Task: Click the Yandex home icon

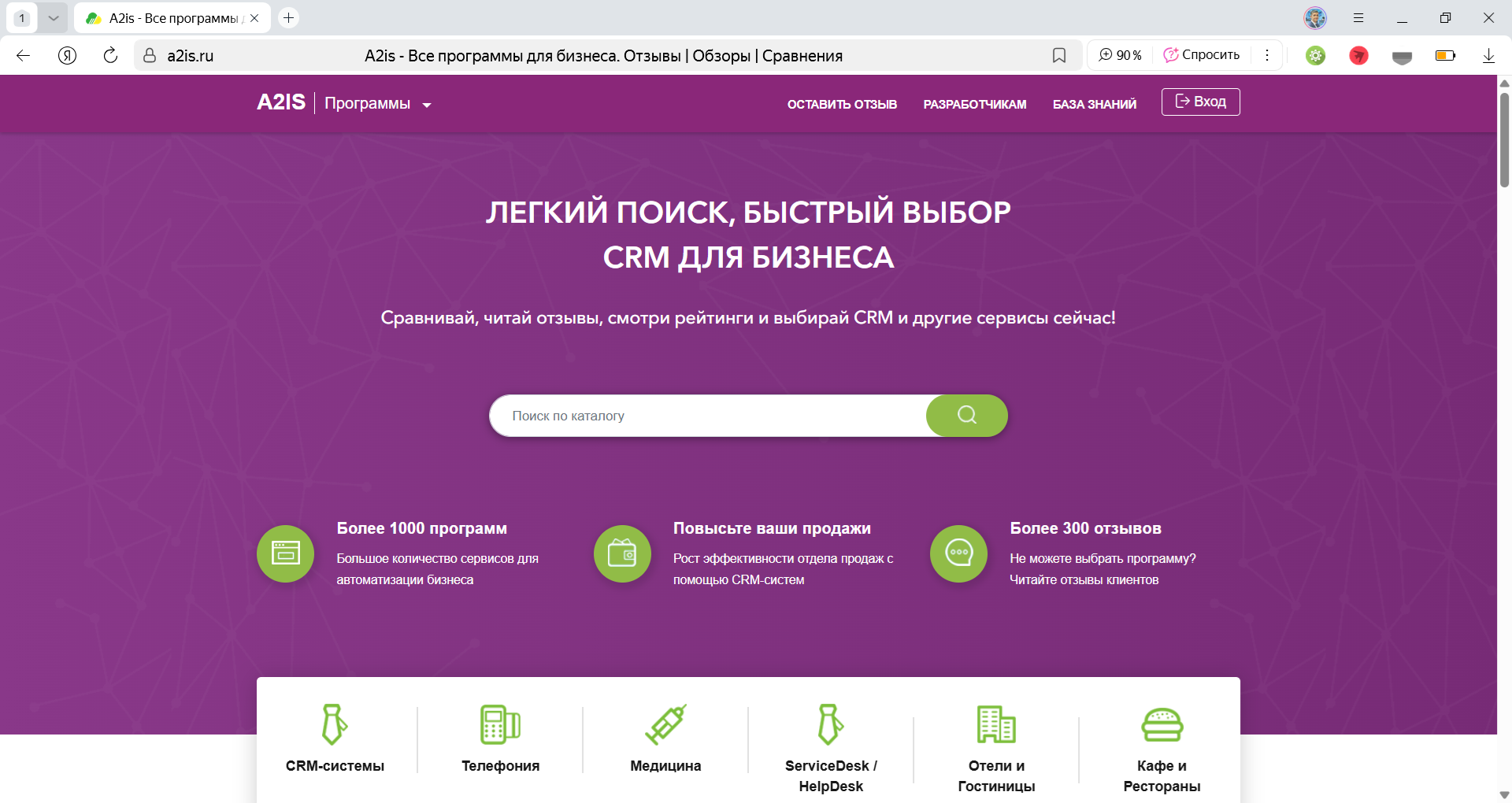Action: coord(68,55)
